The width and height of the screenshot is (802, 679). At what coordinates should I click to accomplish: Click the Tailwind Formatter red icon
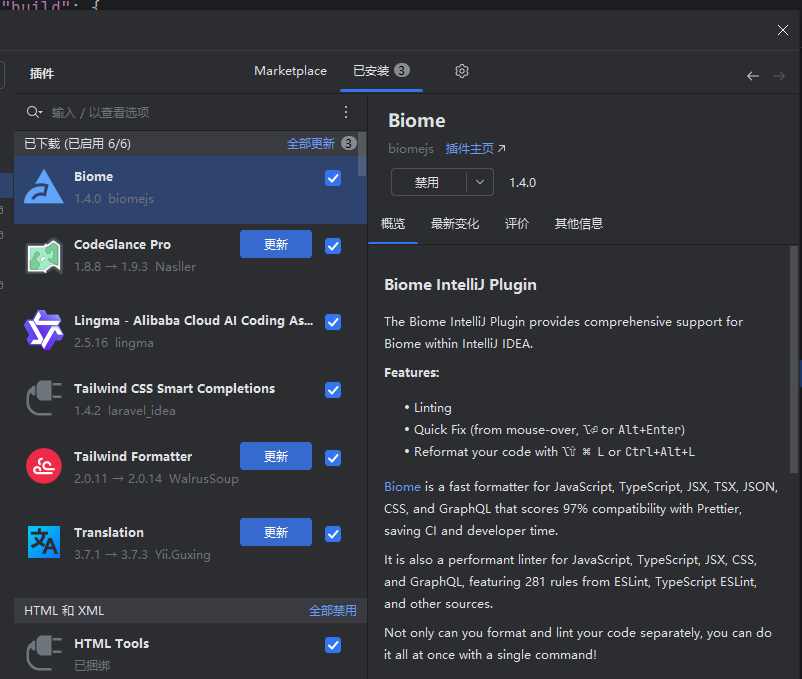pyautogui.click(x=44, y=466)
